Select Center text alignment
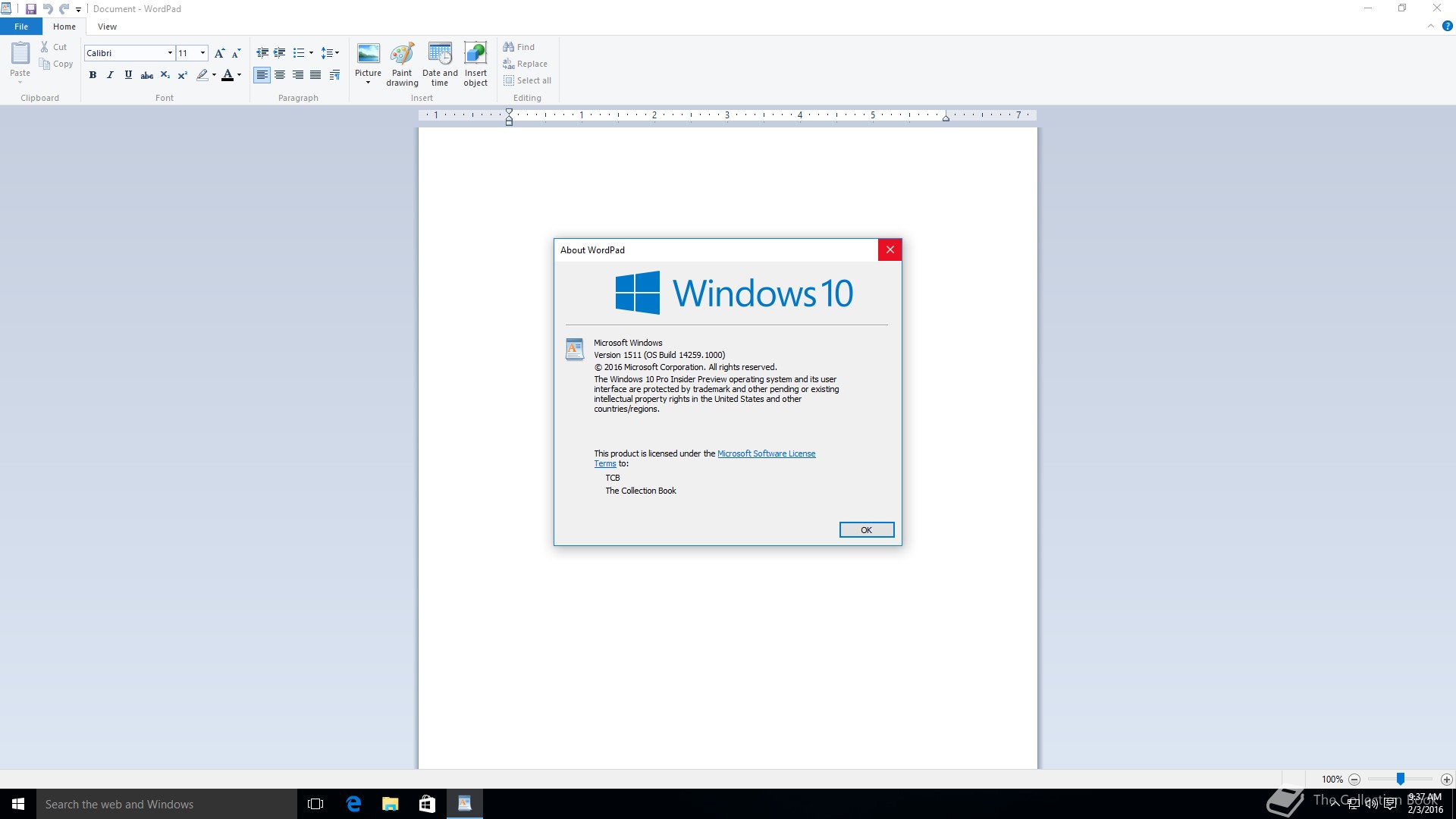1456x819 pixels. pos(280,75)
